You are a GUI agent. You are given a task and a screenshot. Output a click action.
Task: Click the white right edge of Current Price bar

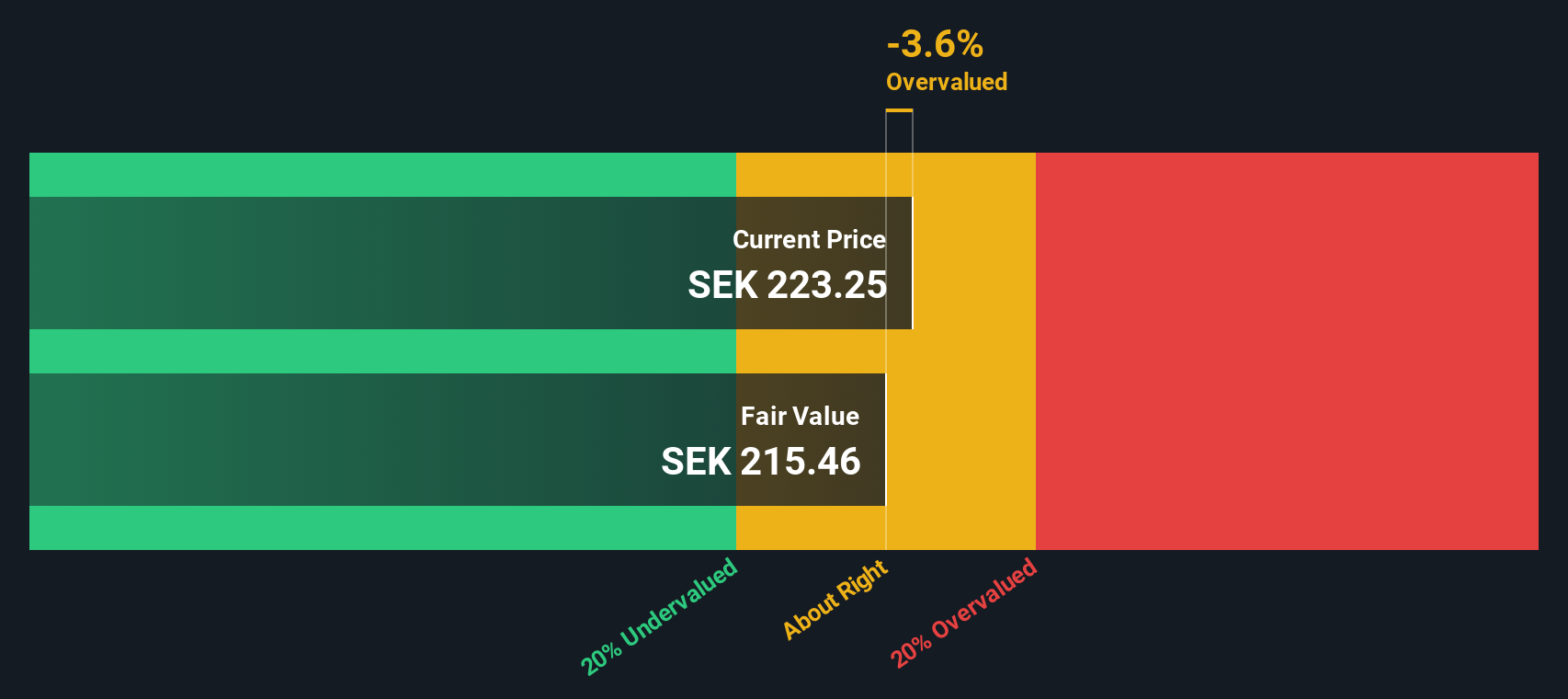tap(912, 263)
